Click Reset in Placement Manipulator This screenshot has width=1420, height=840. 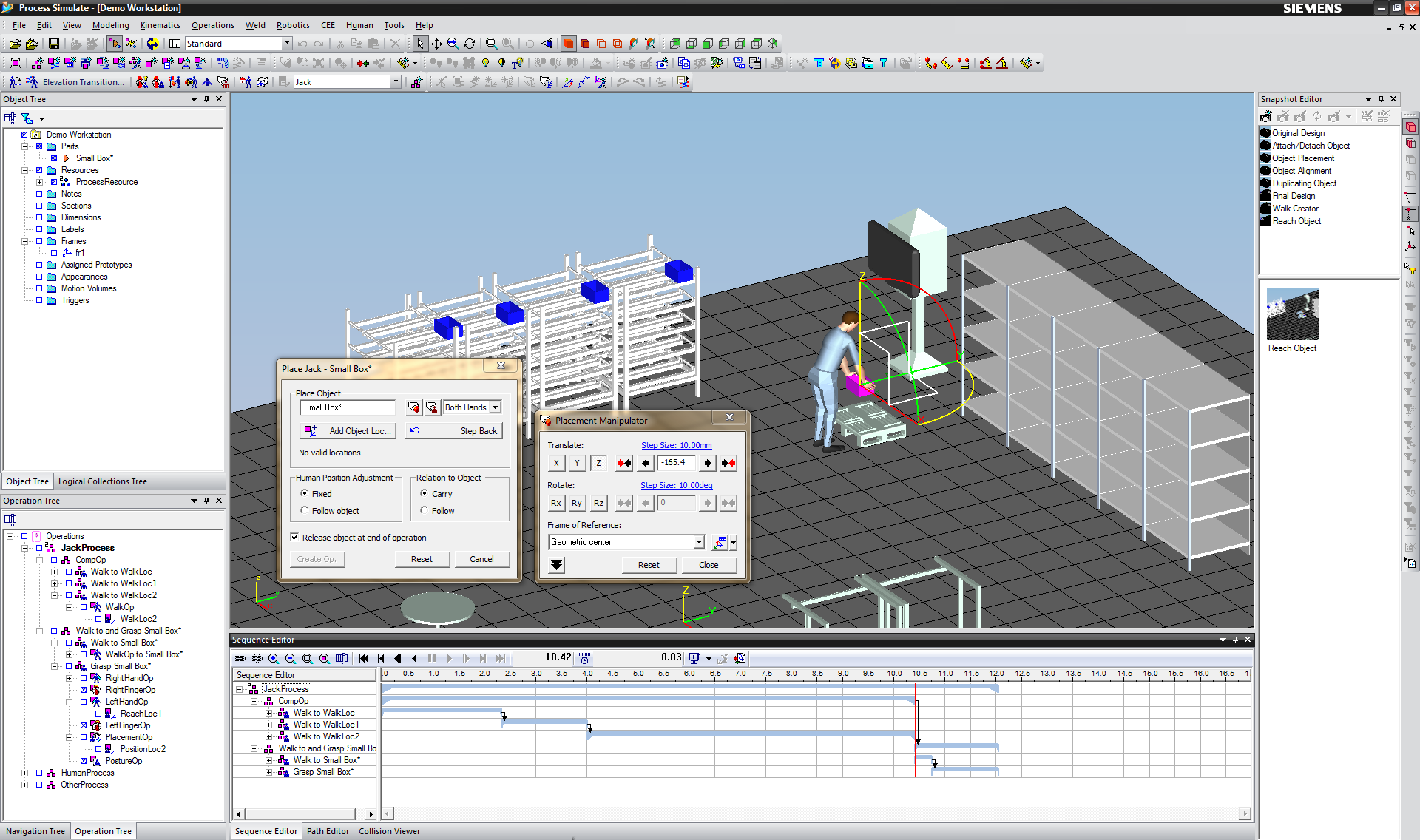point(649,565)
